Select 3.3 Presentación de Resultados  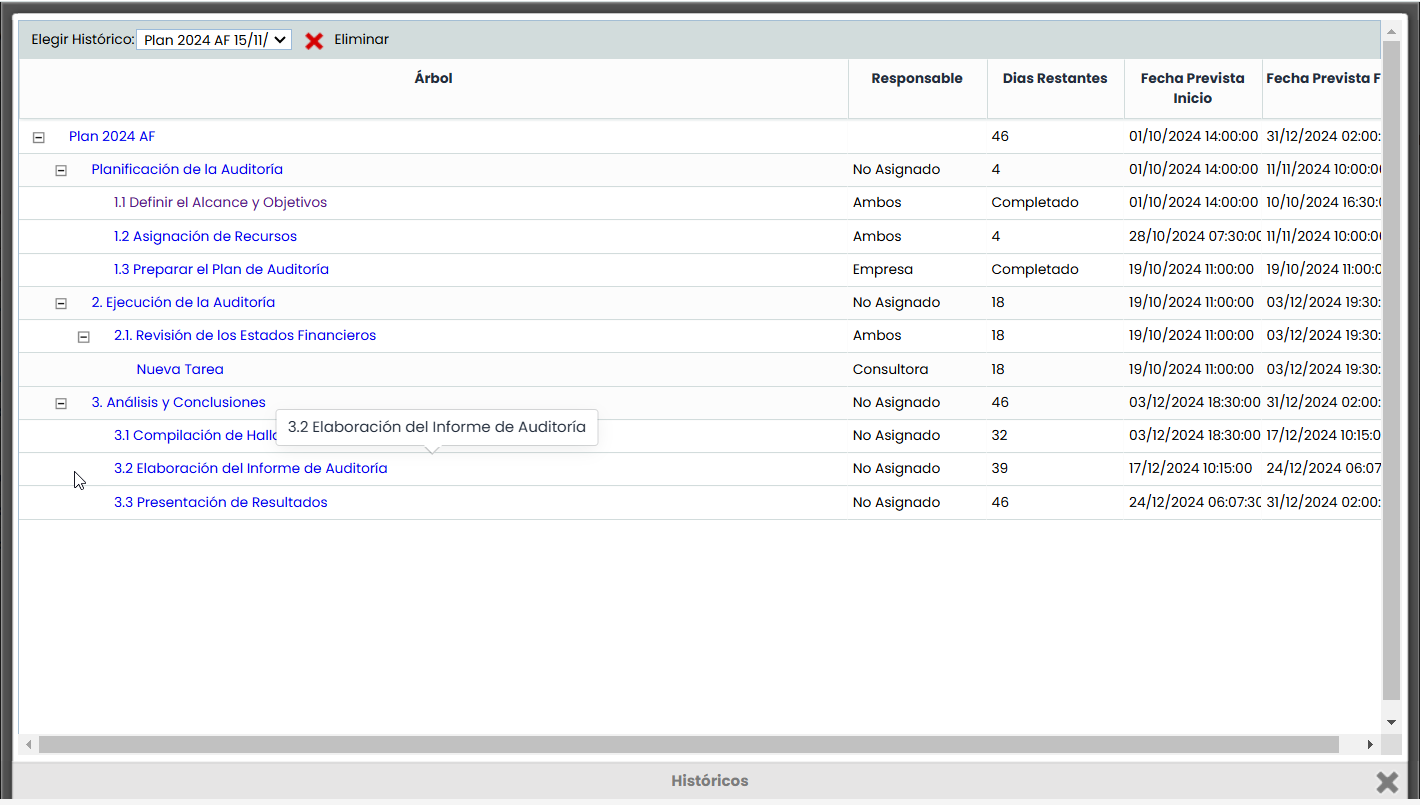221,503
